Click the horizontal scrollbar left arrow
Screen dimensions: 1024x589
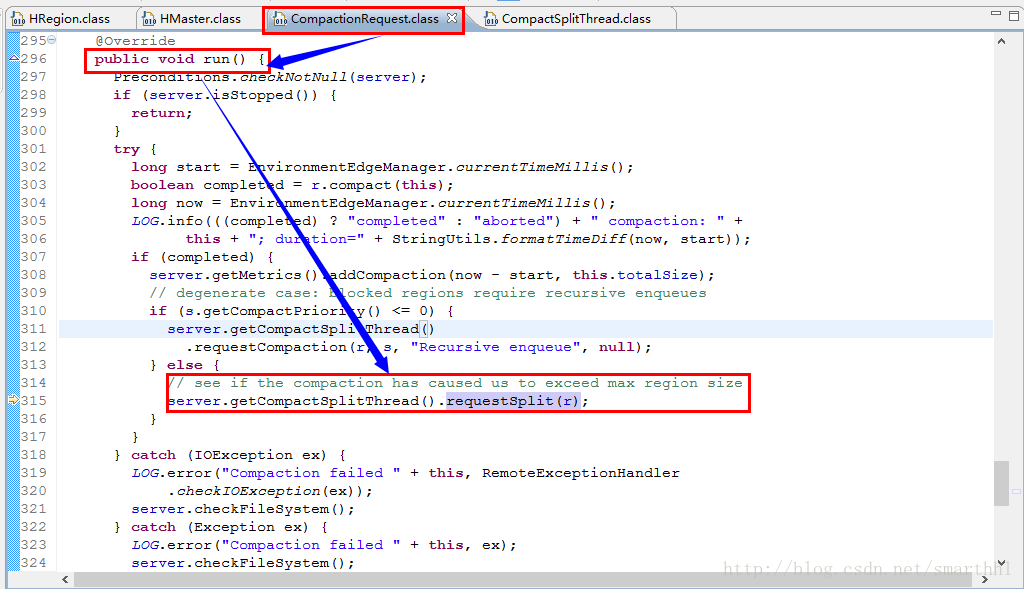click(x=65, y=579)
